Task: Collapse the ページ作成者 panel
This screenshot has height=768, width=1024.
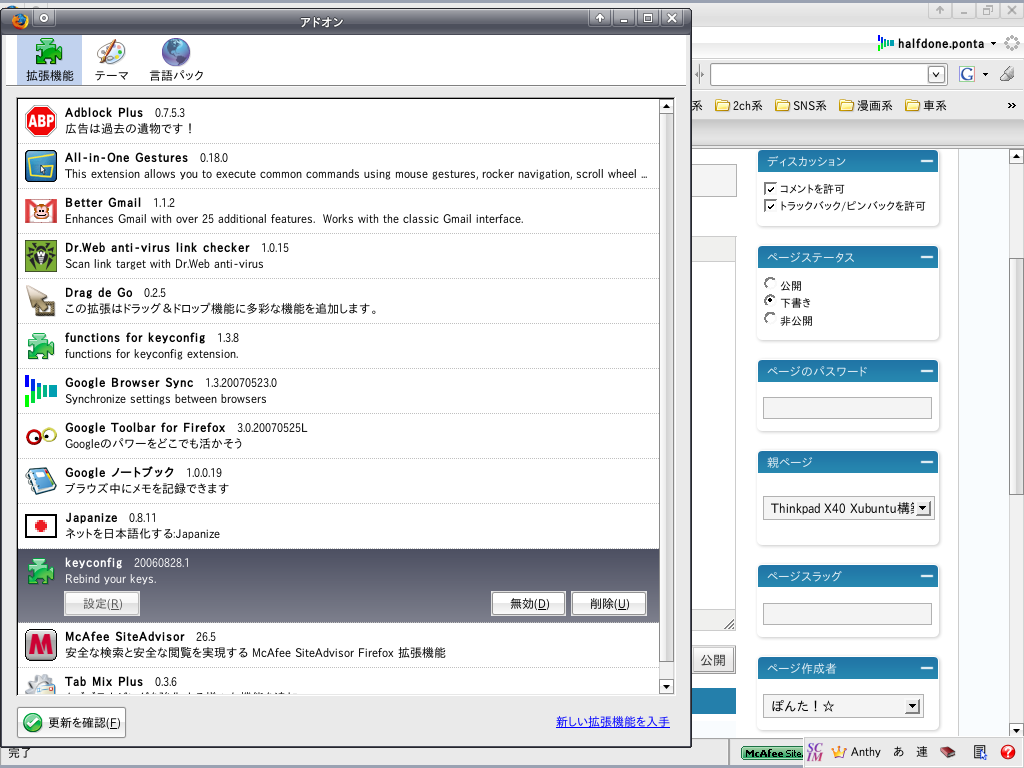Action: pos(926,668)
